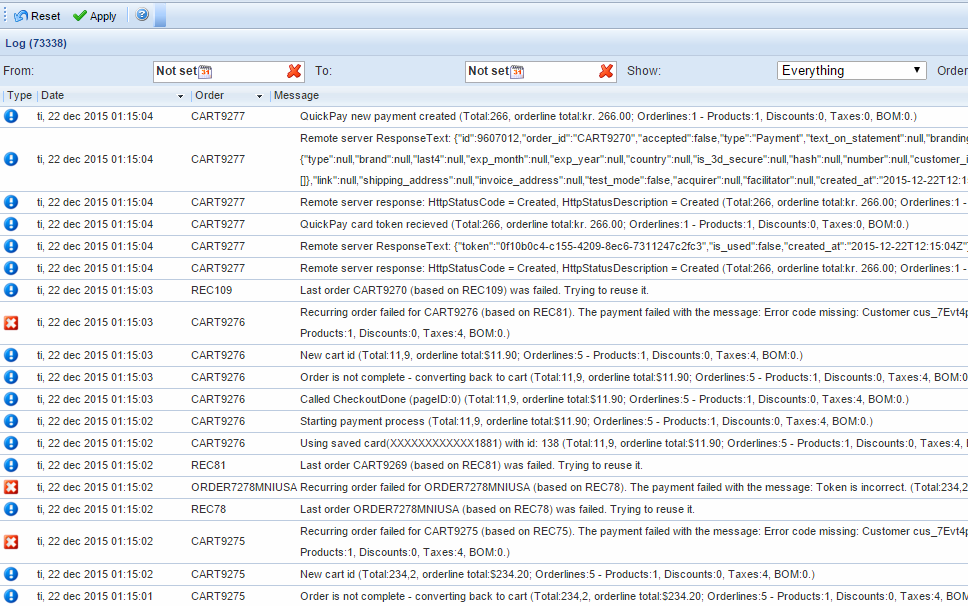Clear the From date with red X
Screen dimensions: 968x606
(x=294, y=71)
